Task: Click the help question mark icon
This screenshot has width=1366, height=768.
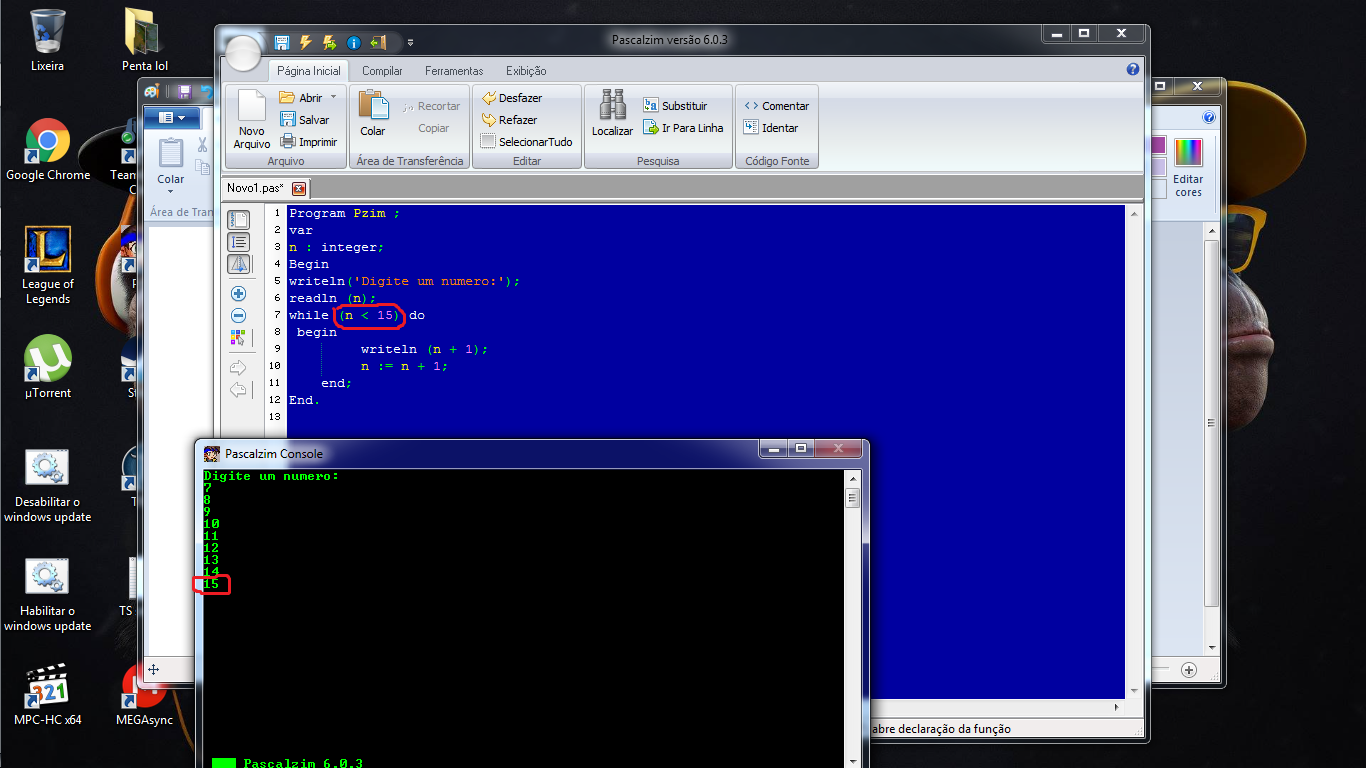Action: click(1133, 70)
